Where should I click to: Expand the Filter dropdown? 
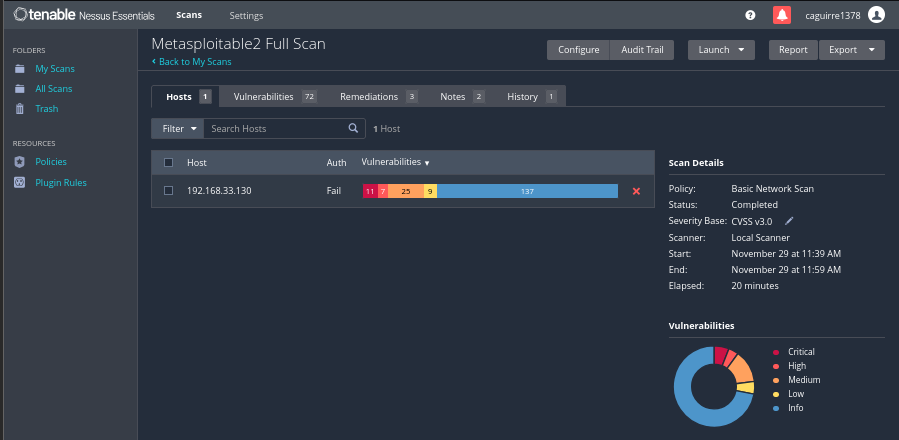pos(178,129)
